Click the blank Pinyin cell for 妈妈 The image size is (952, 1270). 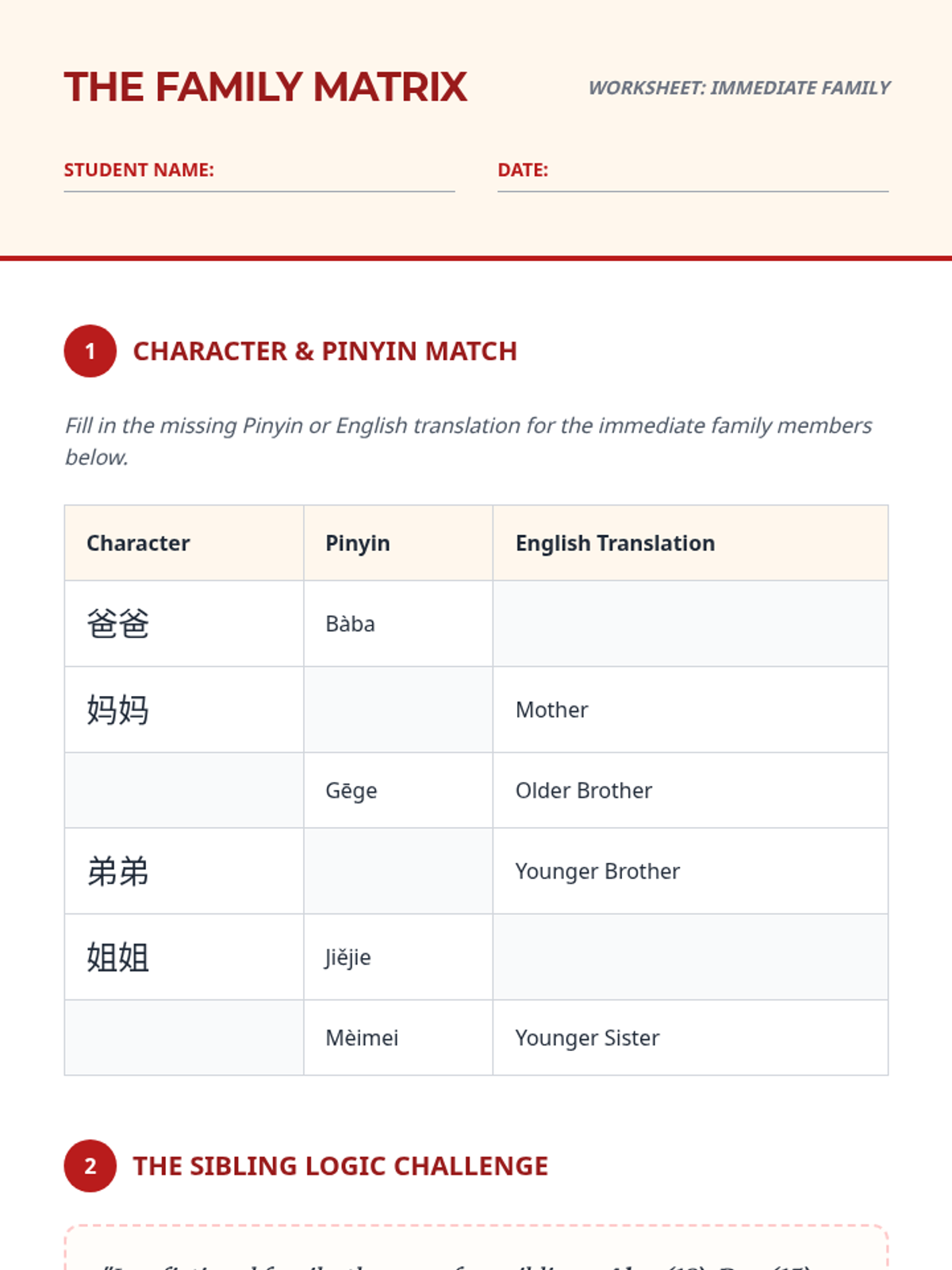point(397,710)
